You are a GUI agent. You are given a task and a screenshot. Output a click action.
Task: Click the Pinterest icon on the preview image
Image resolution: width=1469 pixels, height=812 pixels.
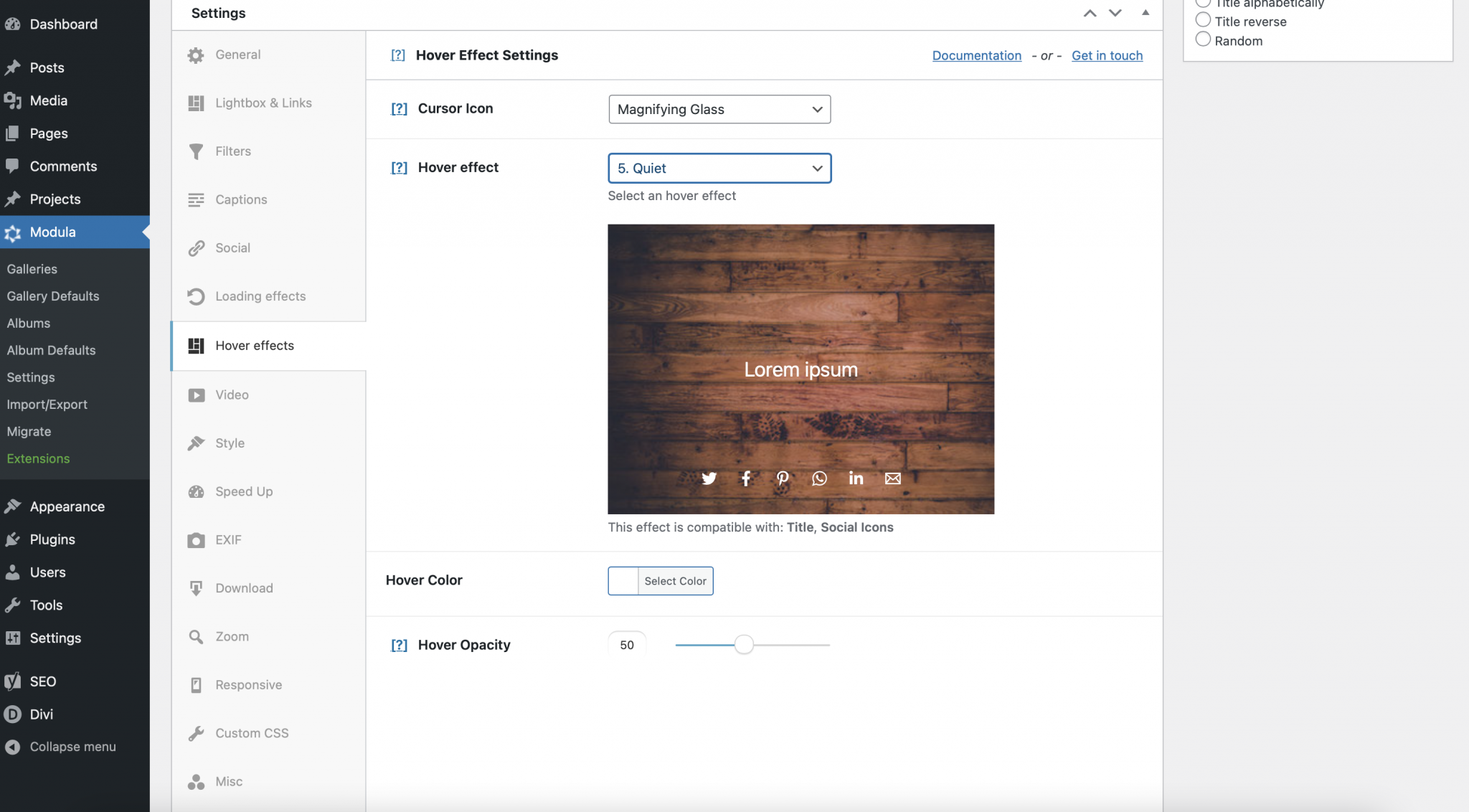click(x=783, y=478)
